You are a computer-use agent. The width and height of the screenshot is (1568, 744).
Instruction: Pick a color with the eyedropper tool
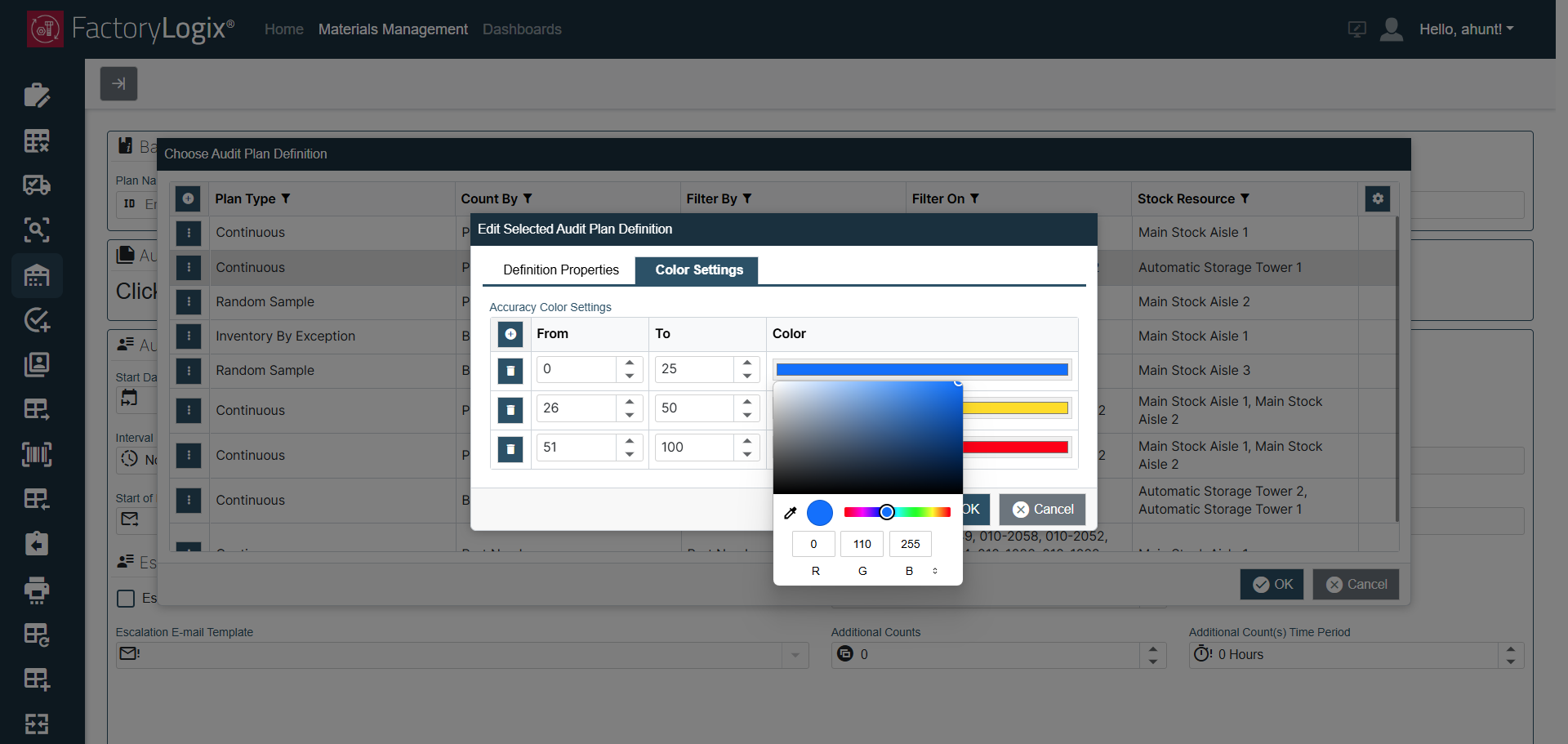coord(790,513)
